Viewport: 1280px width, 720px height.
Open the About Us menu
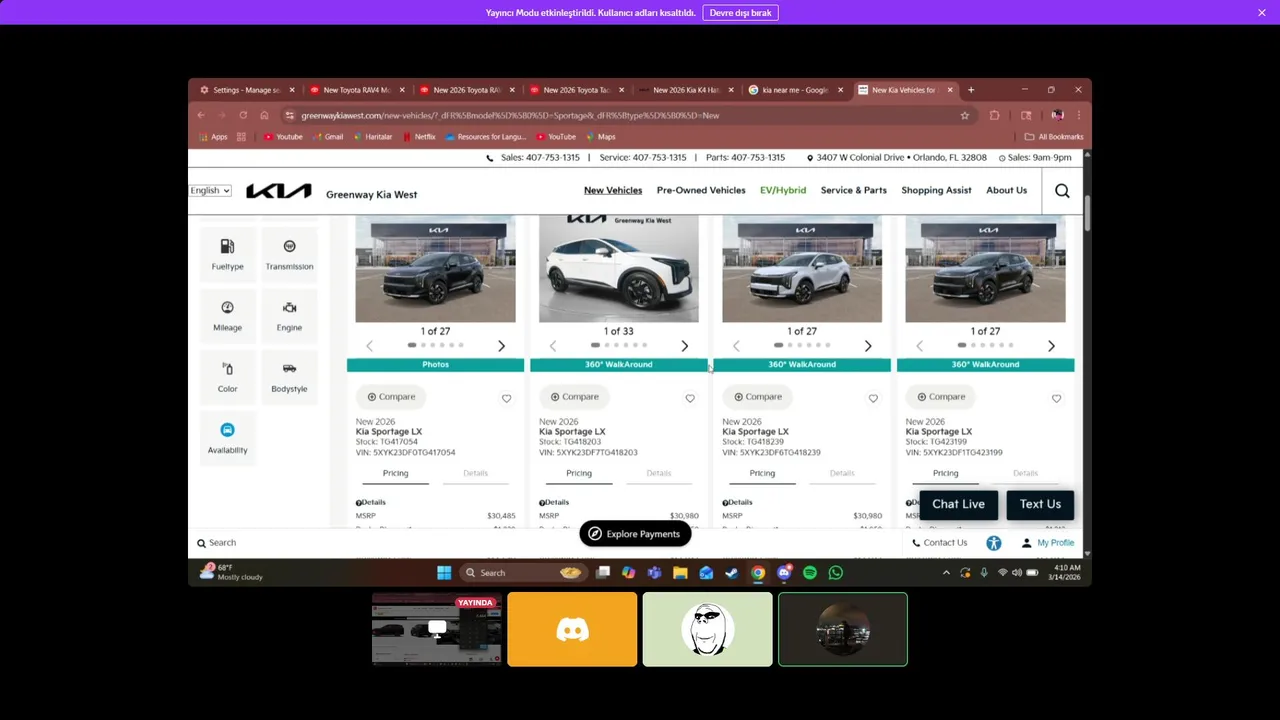pos(1007,190)
